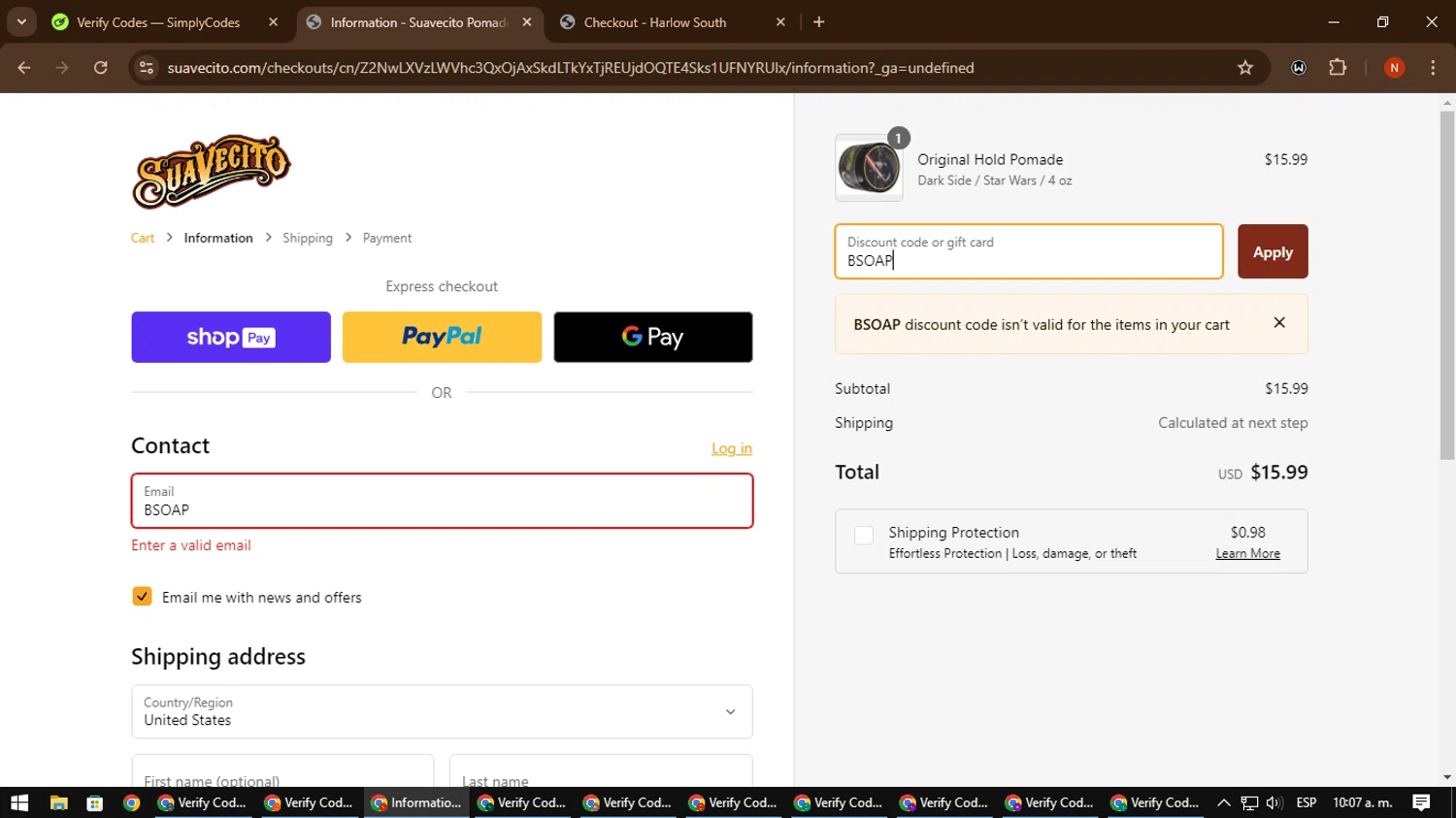Go back to Cart breadcrumb
The height and width of the screenshot is (818, 1456).
click(143, 238)
